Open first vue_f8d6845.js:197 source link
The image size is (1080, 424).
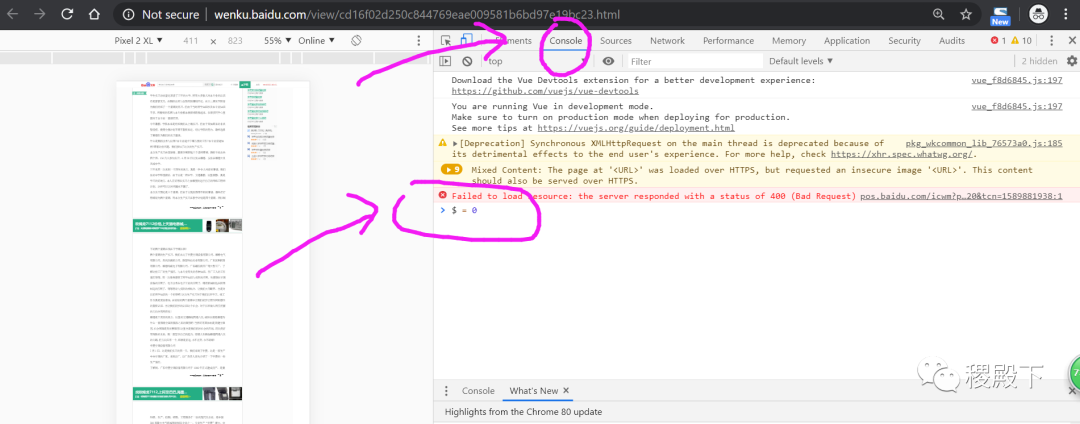[1017, 81]
